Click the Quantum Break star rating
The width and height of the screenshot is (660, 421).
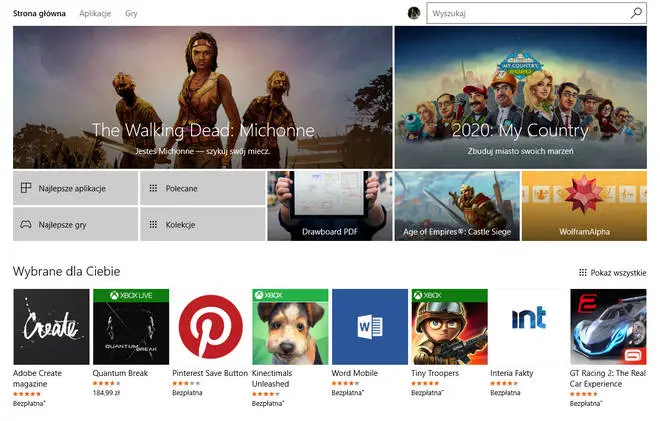click(x=106, y=383)
